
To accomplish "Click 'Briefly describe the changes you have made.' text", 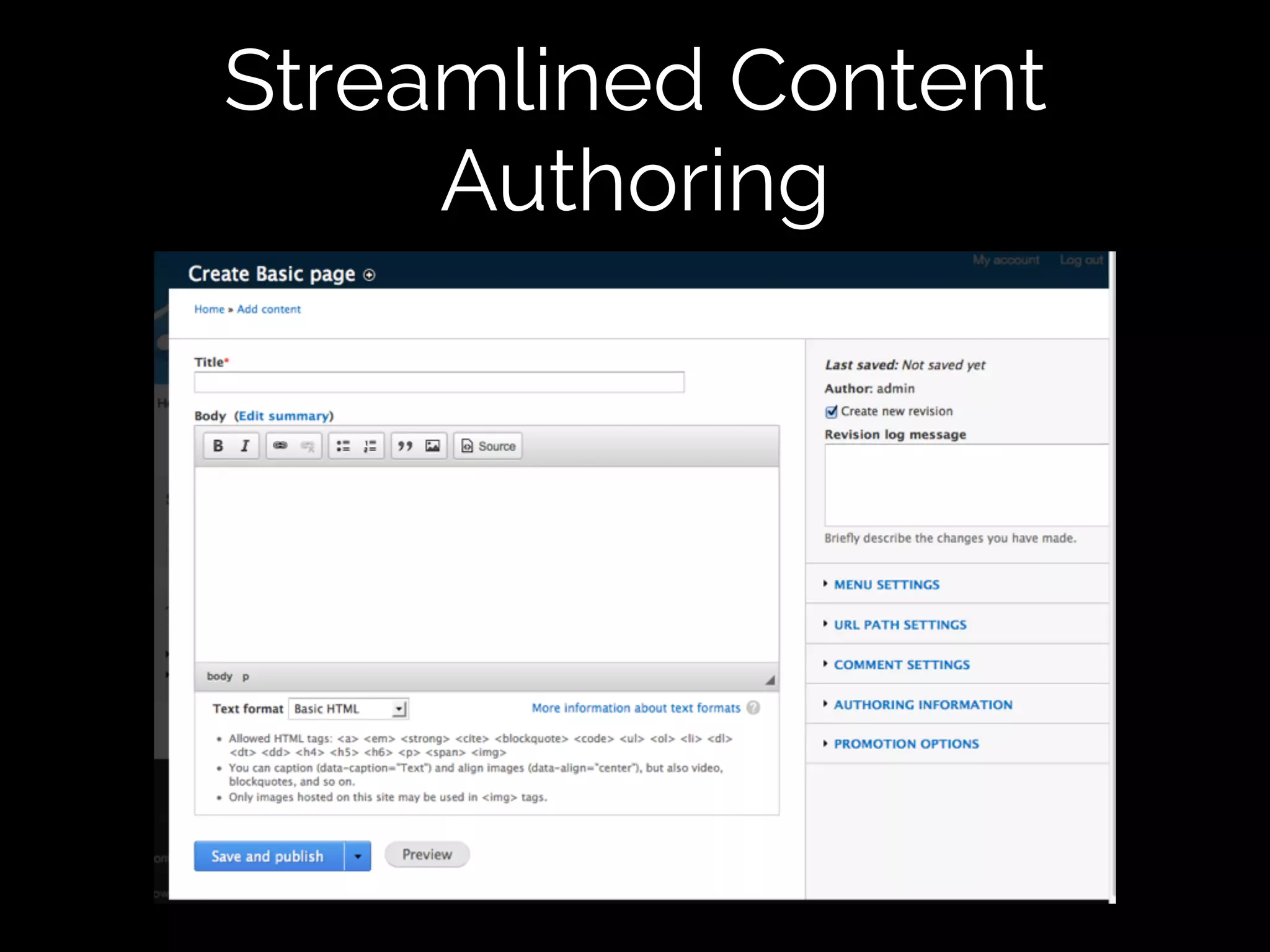I will tap(950, 538).
